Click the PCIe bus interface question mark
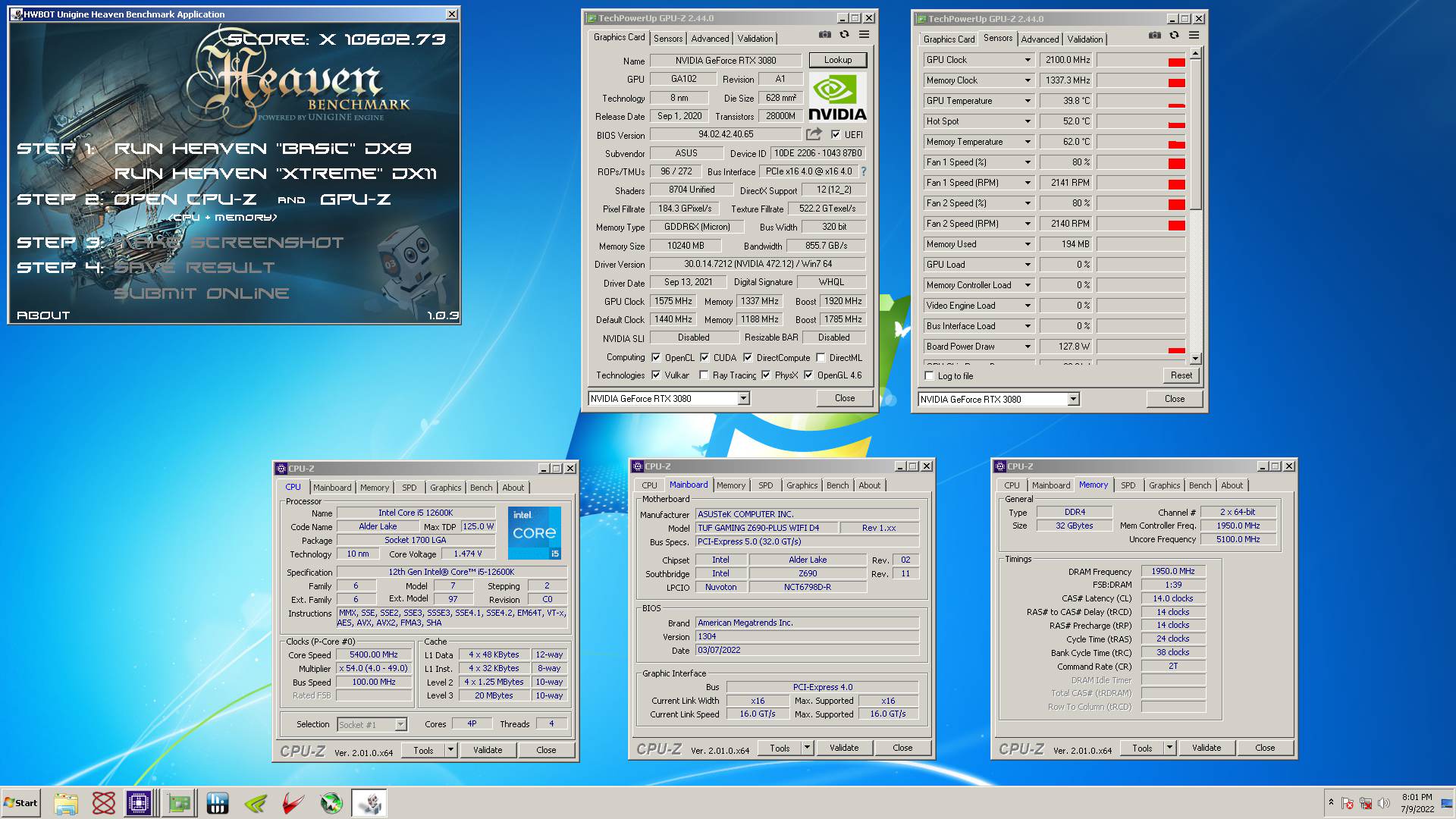This screenshot has height=819, width=1456. (863, 171)
